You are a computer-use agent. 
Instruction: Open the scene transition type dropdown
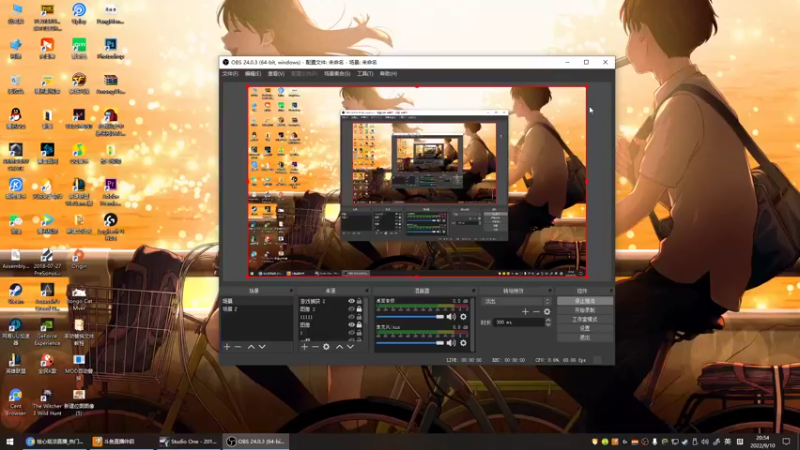tap(516, 302)
